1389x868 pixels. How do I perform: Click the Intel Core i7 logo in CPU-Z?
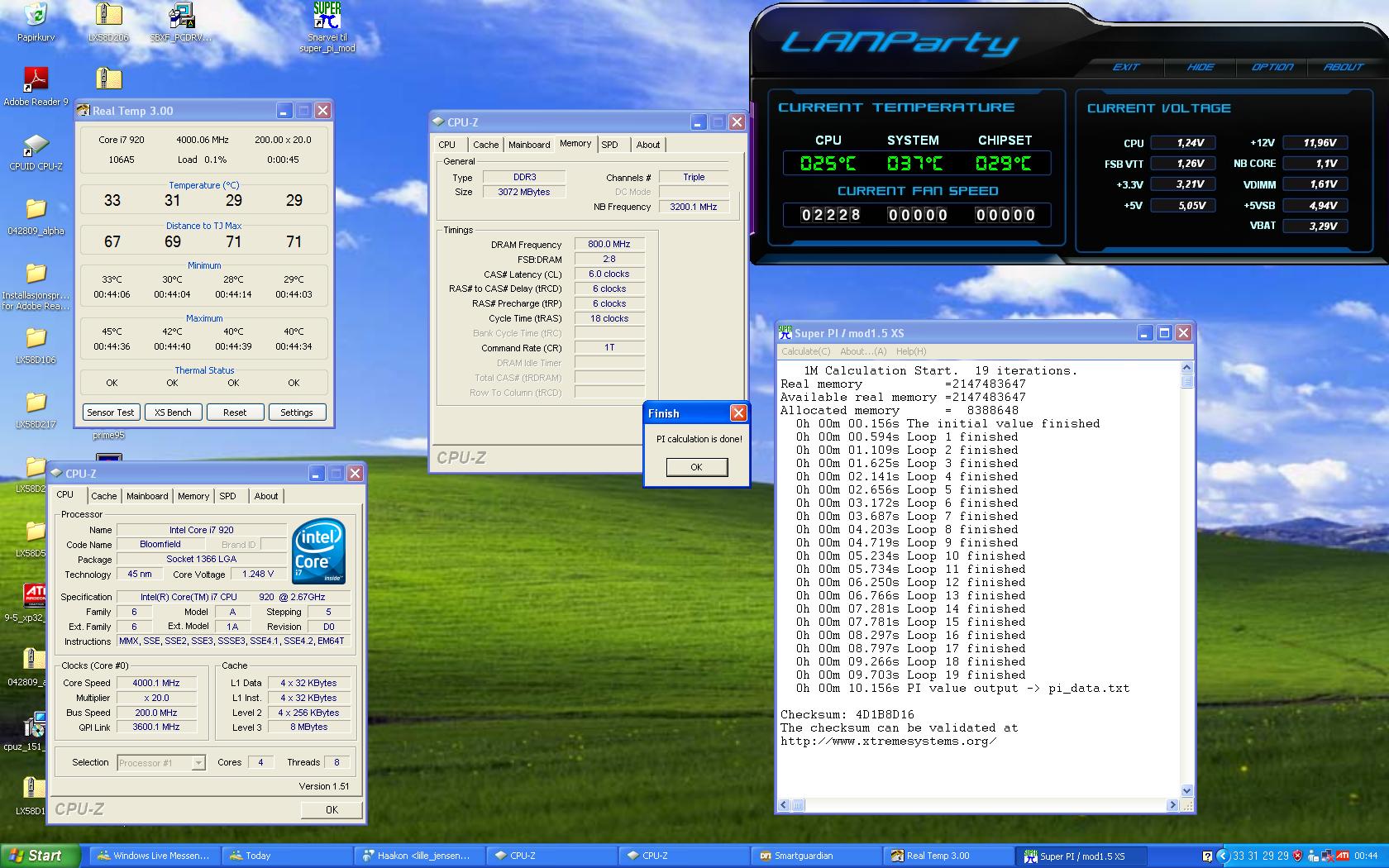tap(319, 551)
